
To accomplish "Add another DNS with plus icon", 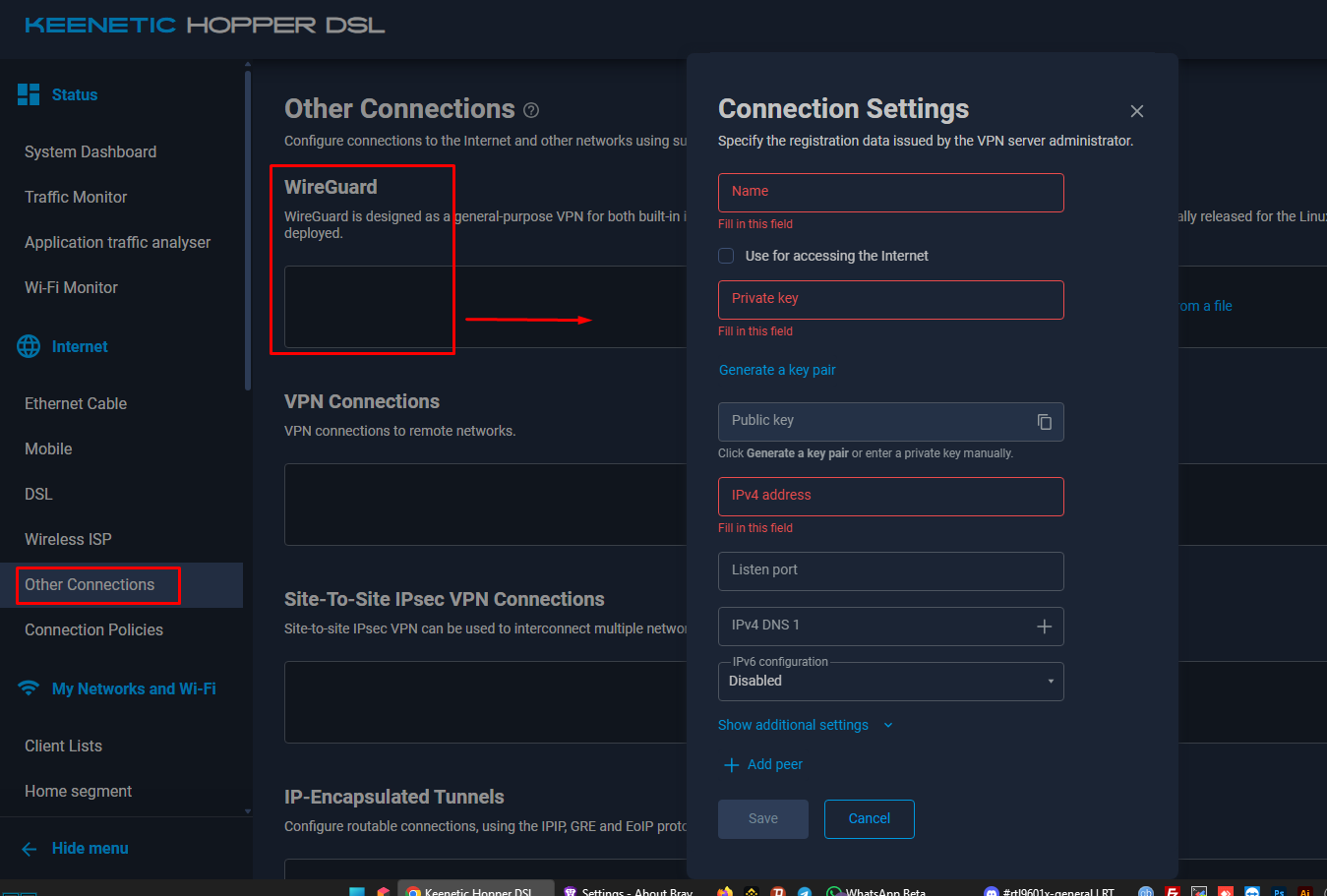I will 1045,627.
